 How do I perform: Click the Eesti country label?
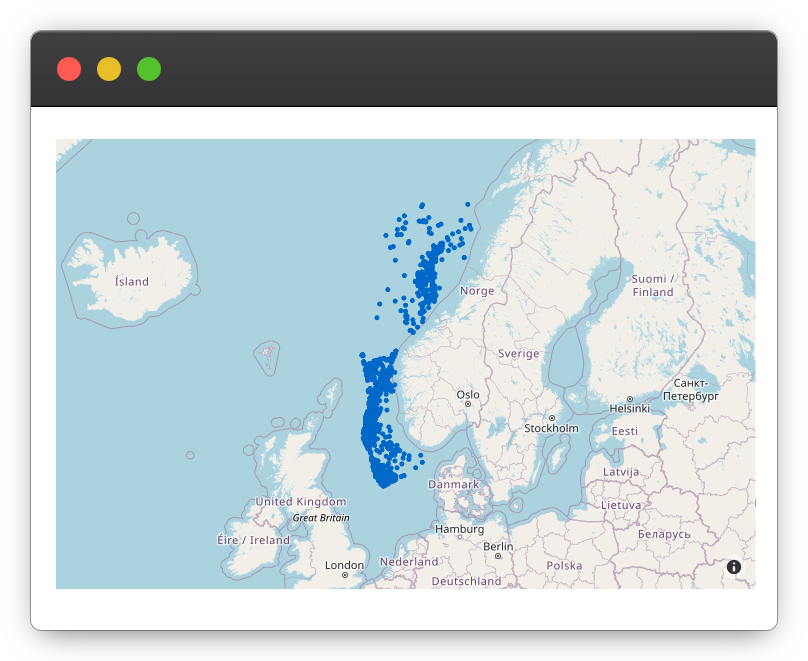point(625,431)
